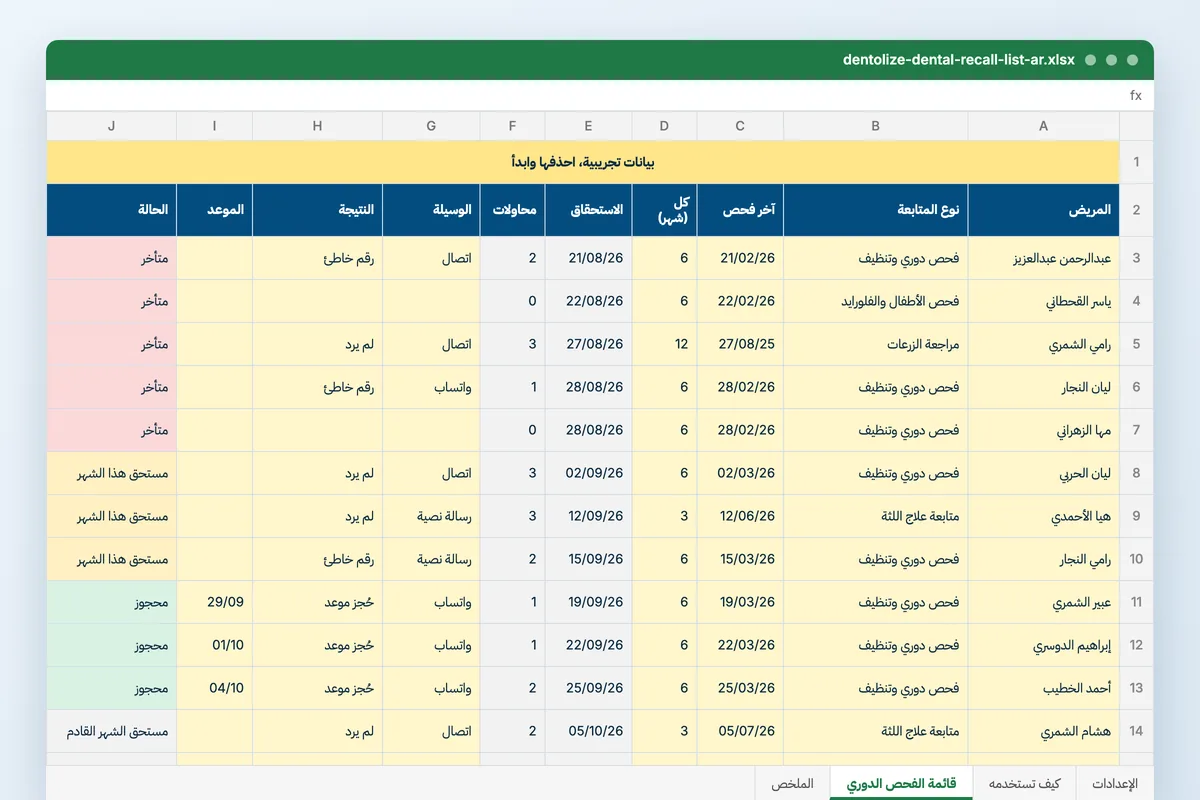Click the محاولات header cell
Image resolution: width=1200 pixels, height=800 pixels.
pos(512,210)
